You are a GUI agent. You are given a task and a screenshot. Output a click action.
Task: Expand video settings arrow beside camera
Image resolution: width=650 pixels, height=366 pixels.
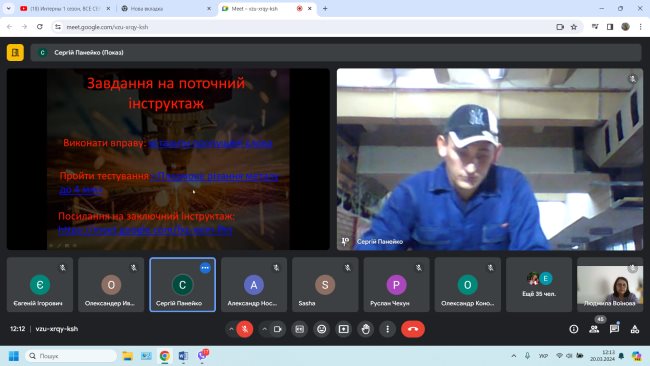coord(264,329)
